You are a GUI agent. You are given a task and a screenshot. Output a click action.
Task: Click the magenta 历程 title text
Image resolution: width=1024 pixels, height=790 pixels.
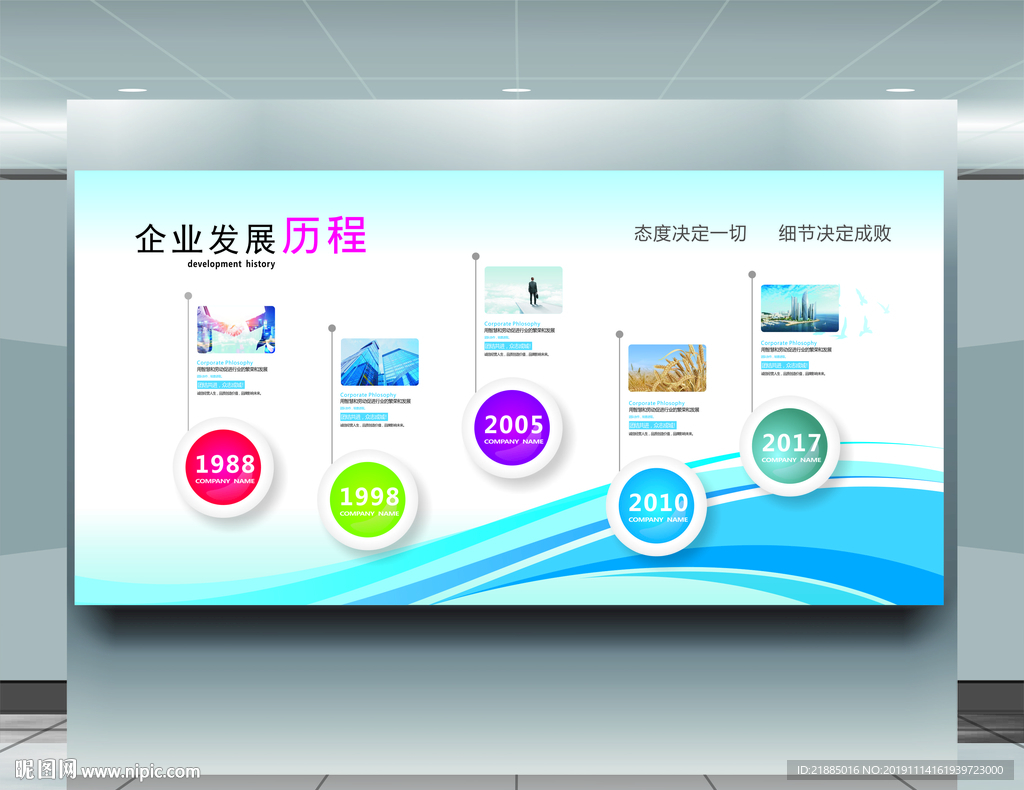(x=325, y=236)
